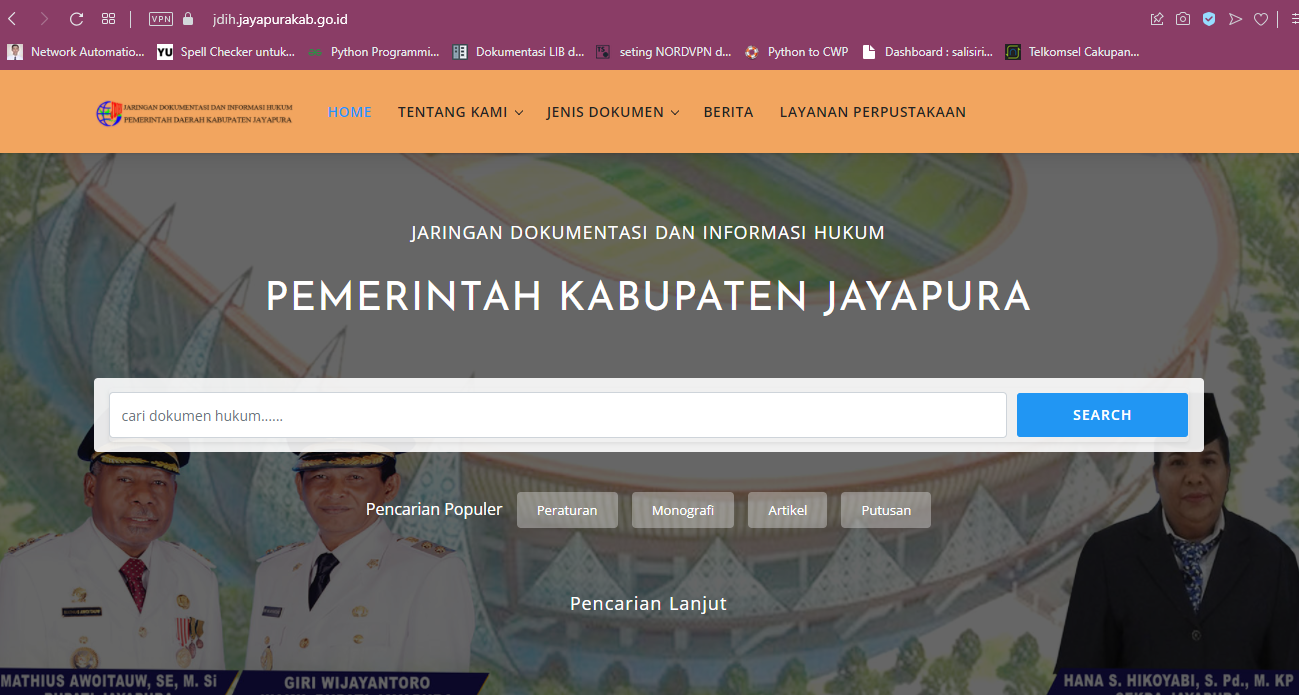
Task: Go back using the browser back arrow
Action: 12,19
